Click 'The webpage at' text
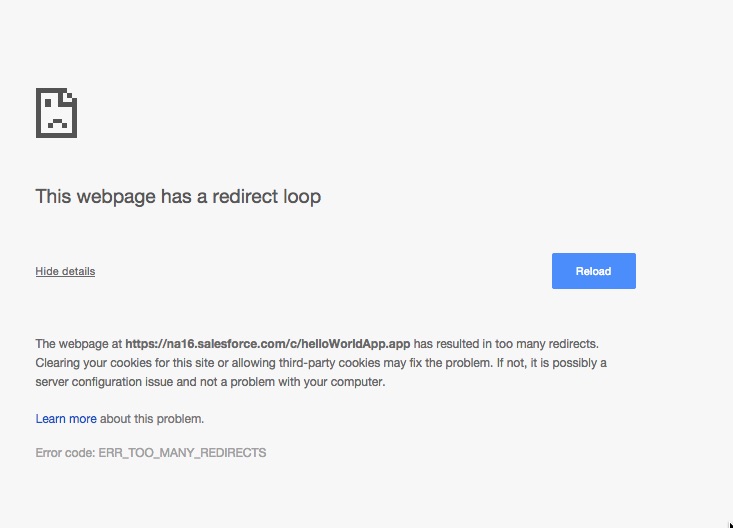 coord(79,343)
